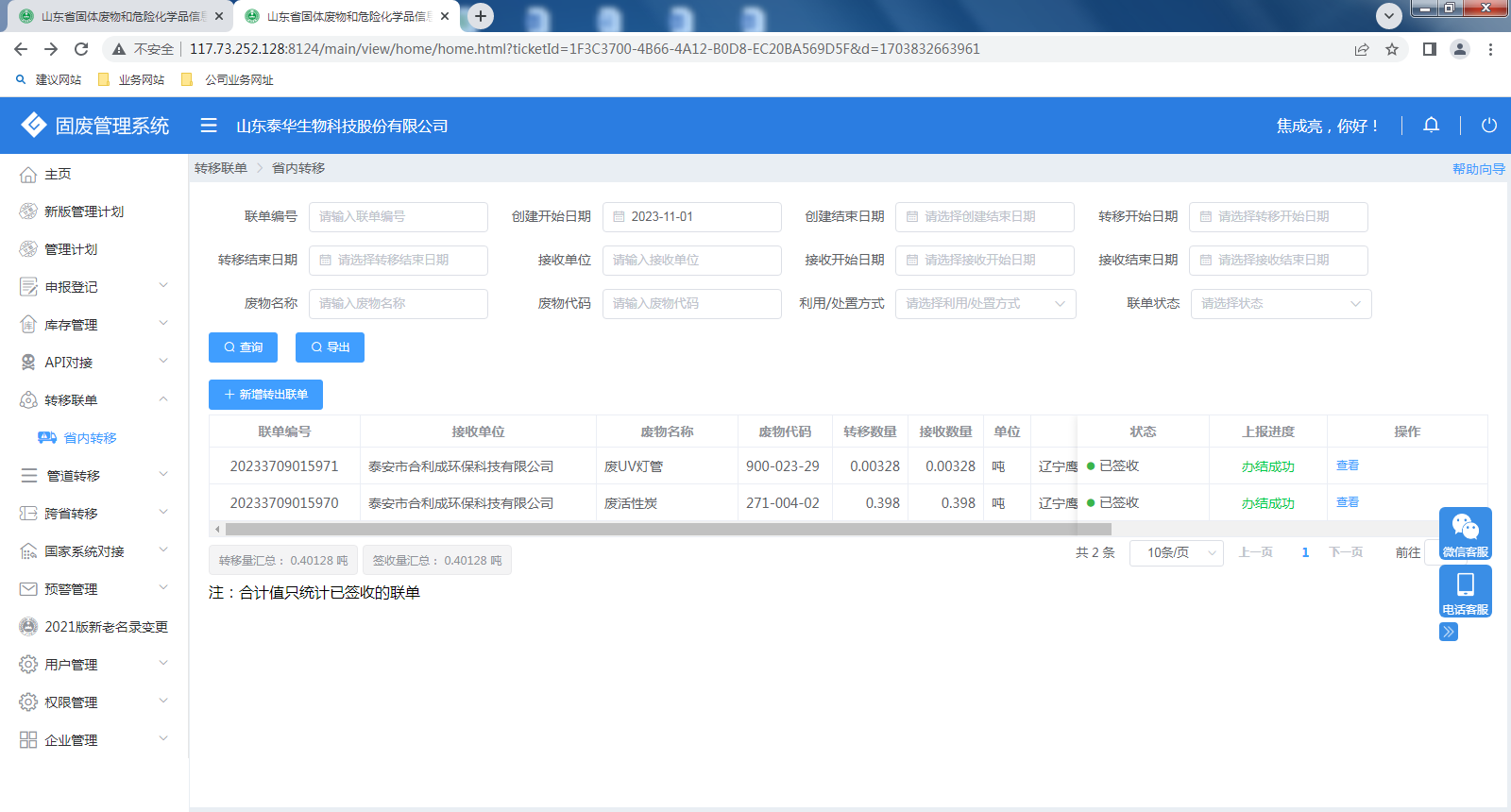Click the browser reload icon

81,49
